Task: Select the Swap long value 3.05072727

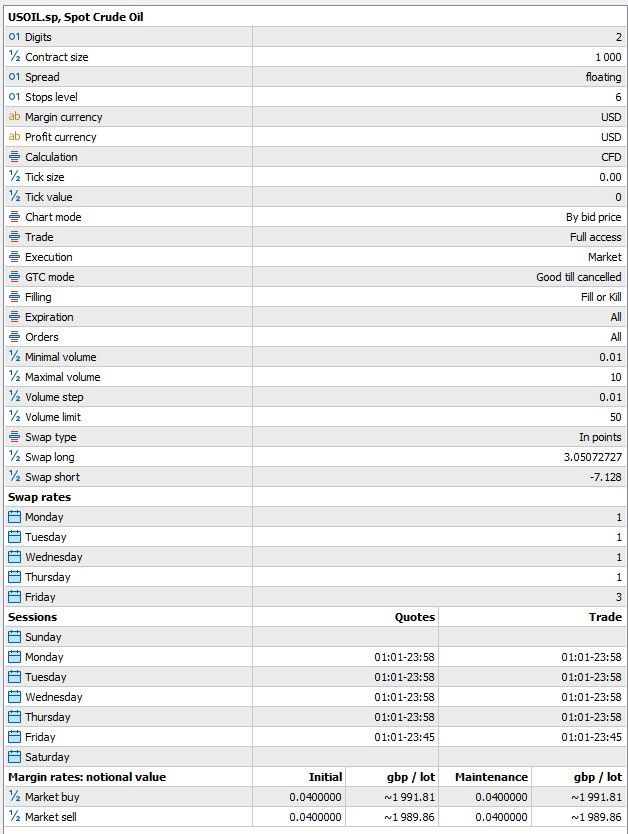Action: 592,457
